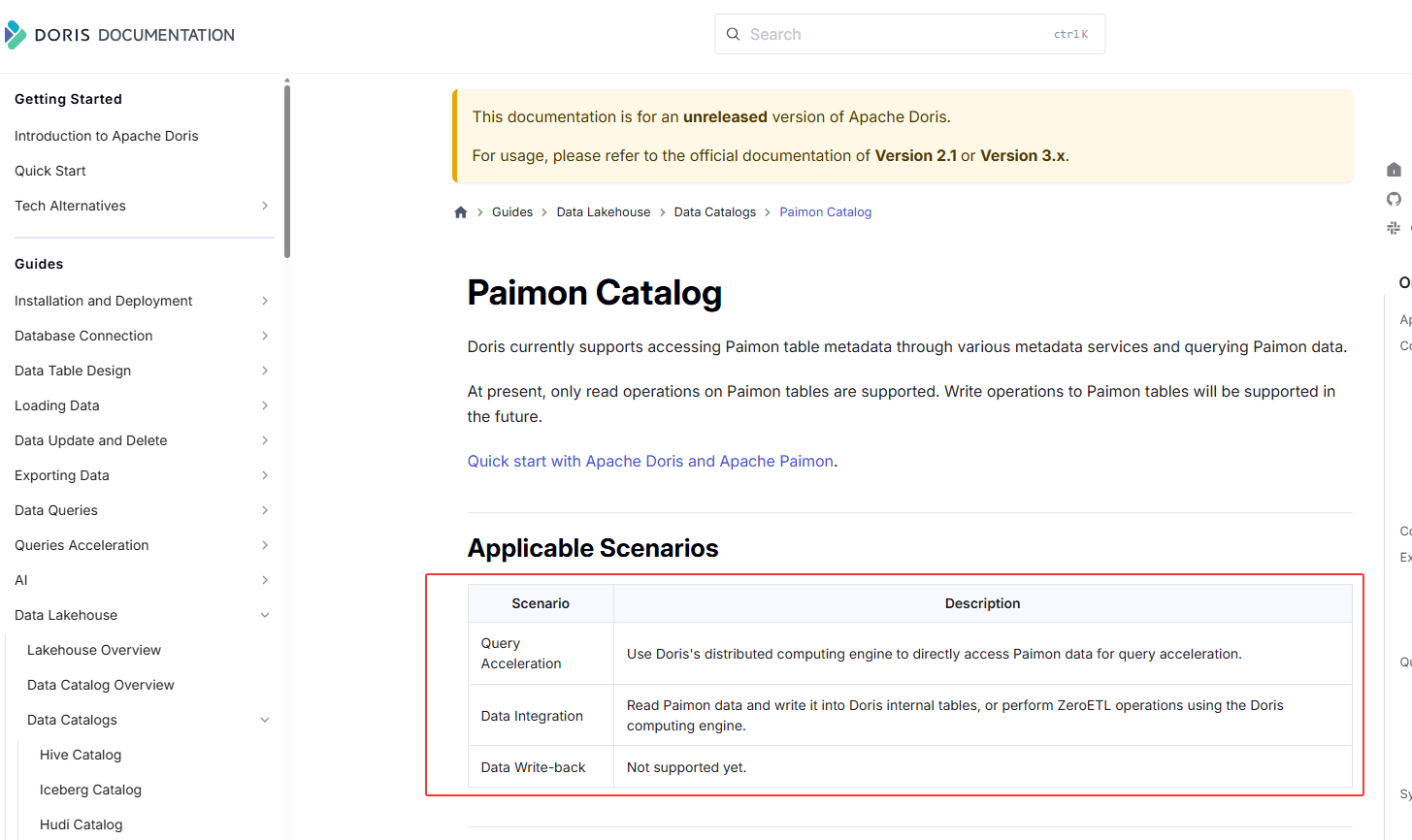1412x840 pixels.
Task: Open the GitHub icon on the right rail
Action: (x=1394, y=199)
